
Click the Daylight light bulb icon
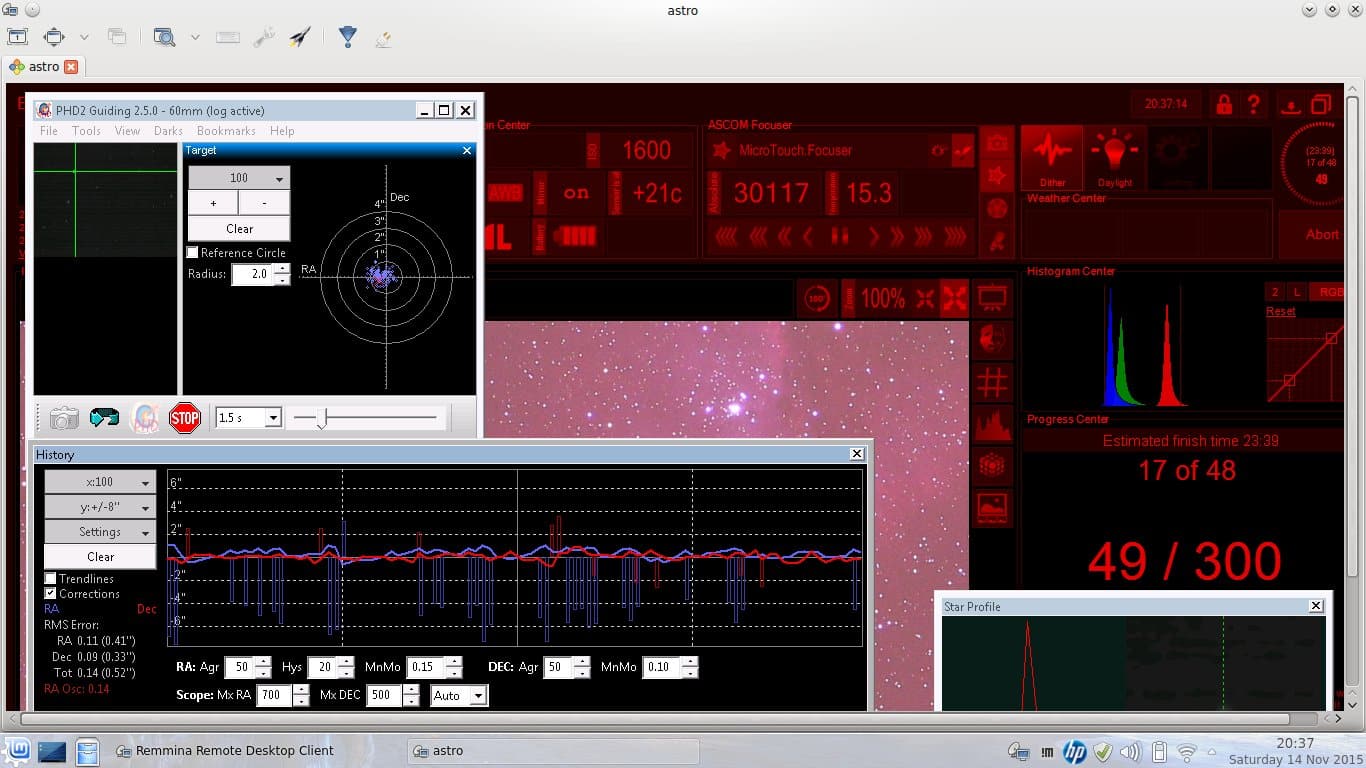[1114, 157]
